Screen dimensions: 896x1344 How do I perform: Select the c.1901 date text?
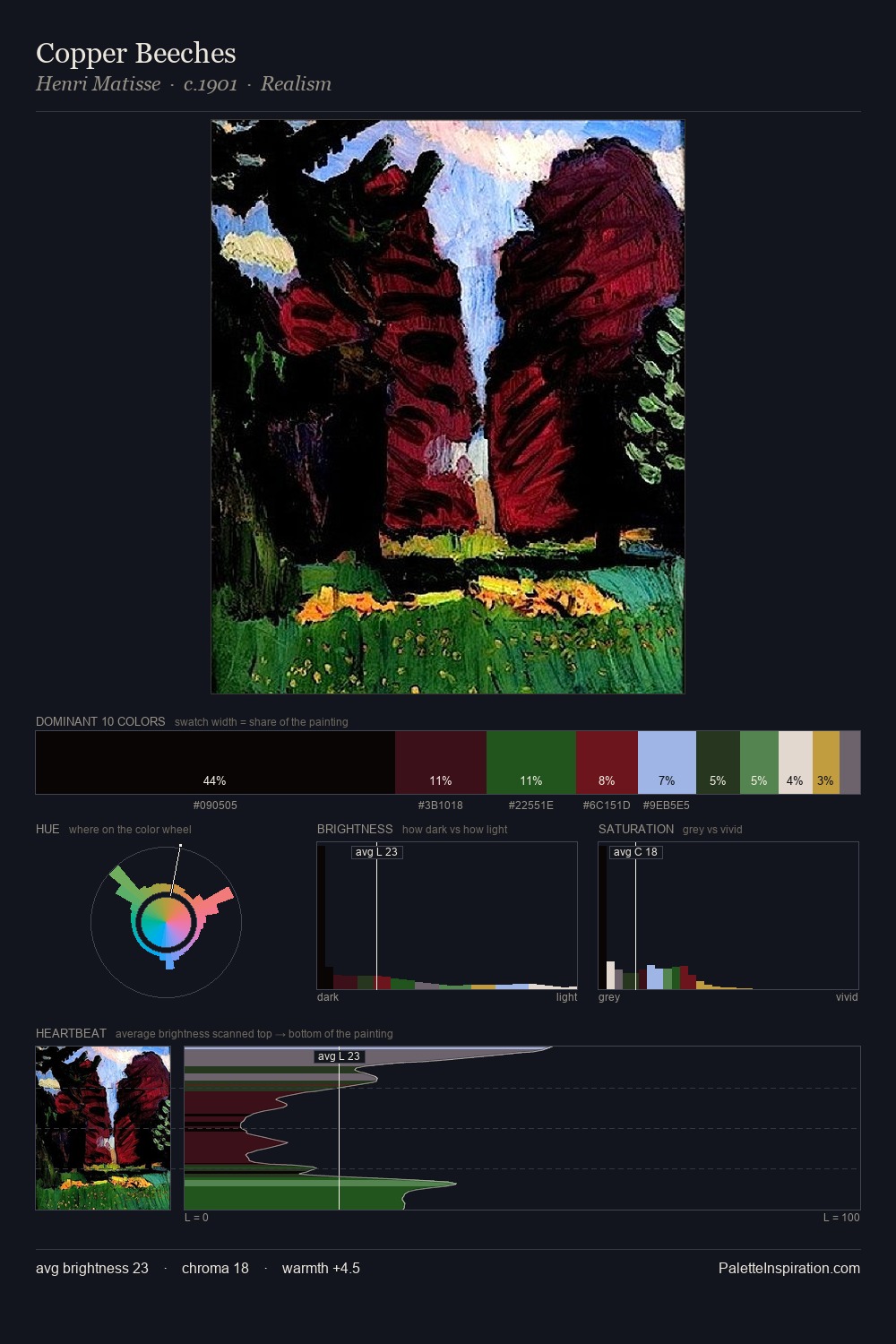(211, 84)
